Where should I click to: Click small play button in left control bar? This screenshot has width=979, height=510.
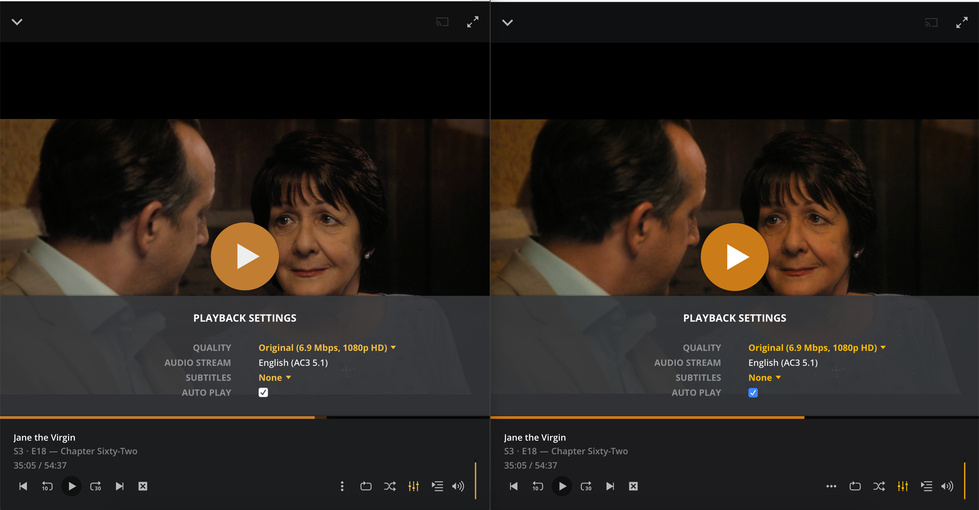coord(71,486)
